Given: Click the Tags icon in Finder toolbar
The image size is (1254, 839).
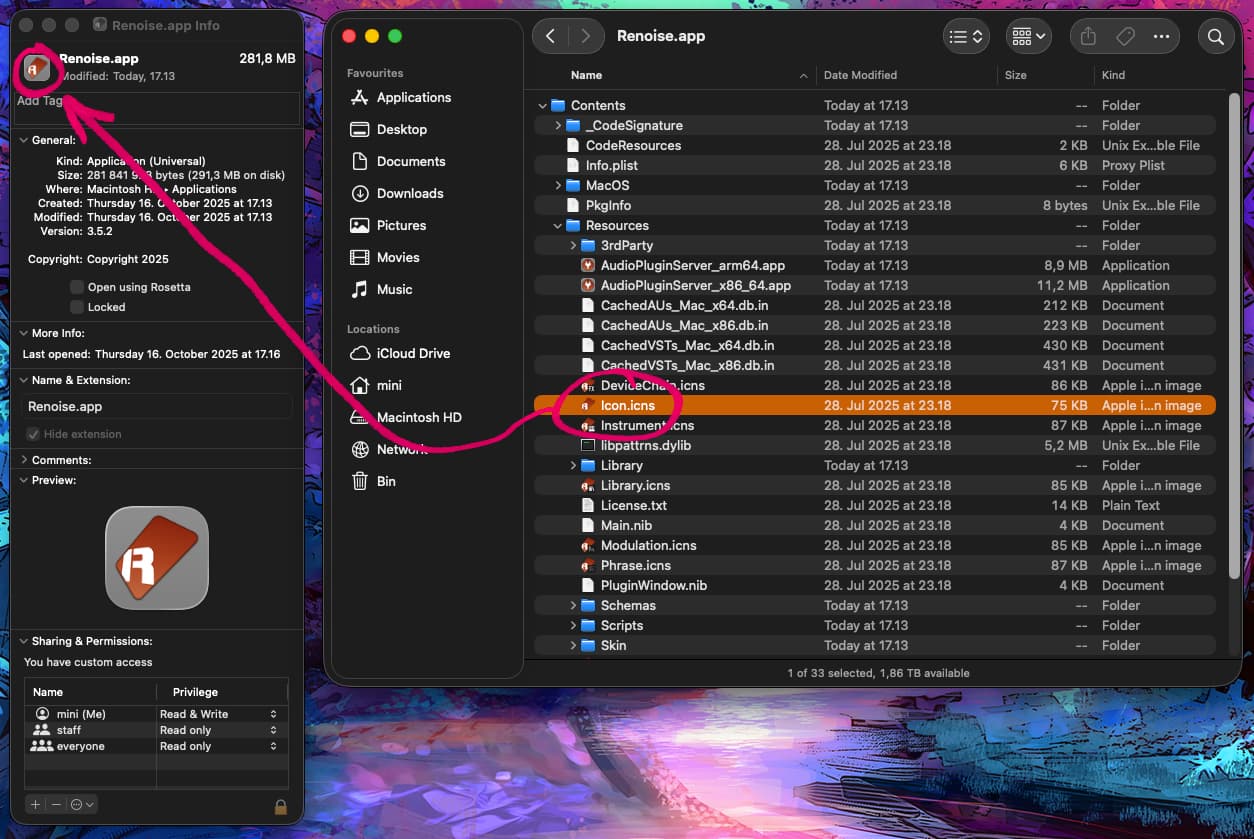Looking at the screenshot, I should click(1125, 37).
